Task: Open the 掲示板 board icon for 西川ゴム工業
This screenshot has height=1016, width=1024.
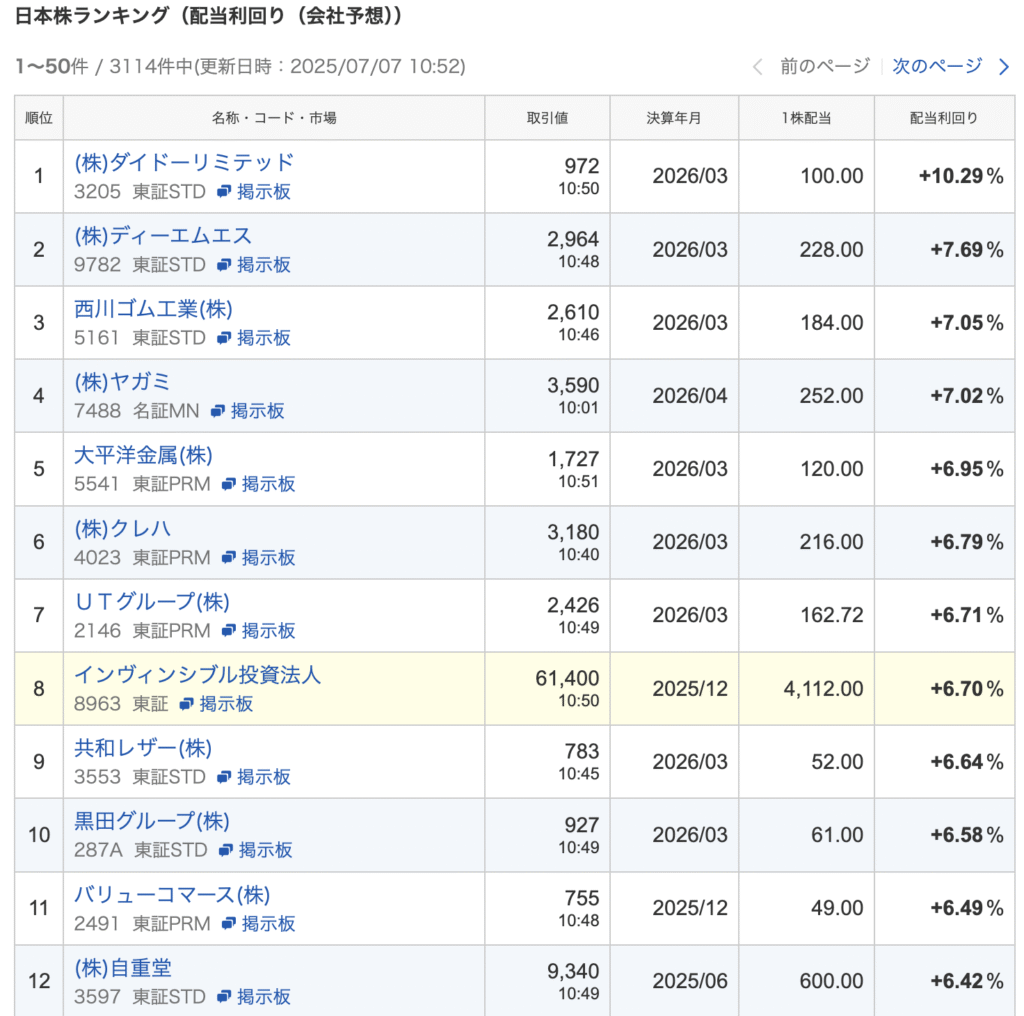Action: (x=224, y=338)
